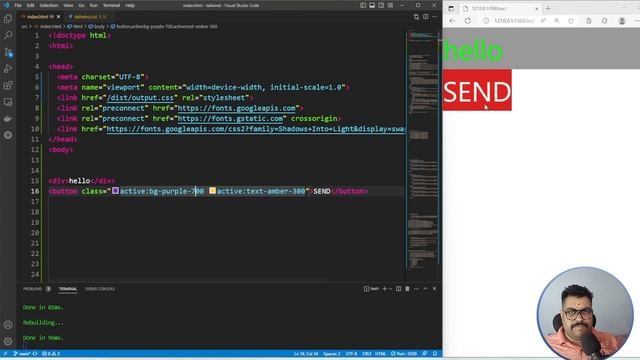Open the googleapis css2 font link on line 10

click(x=255, y=129)
